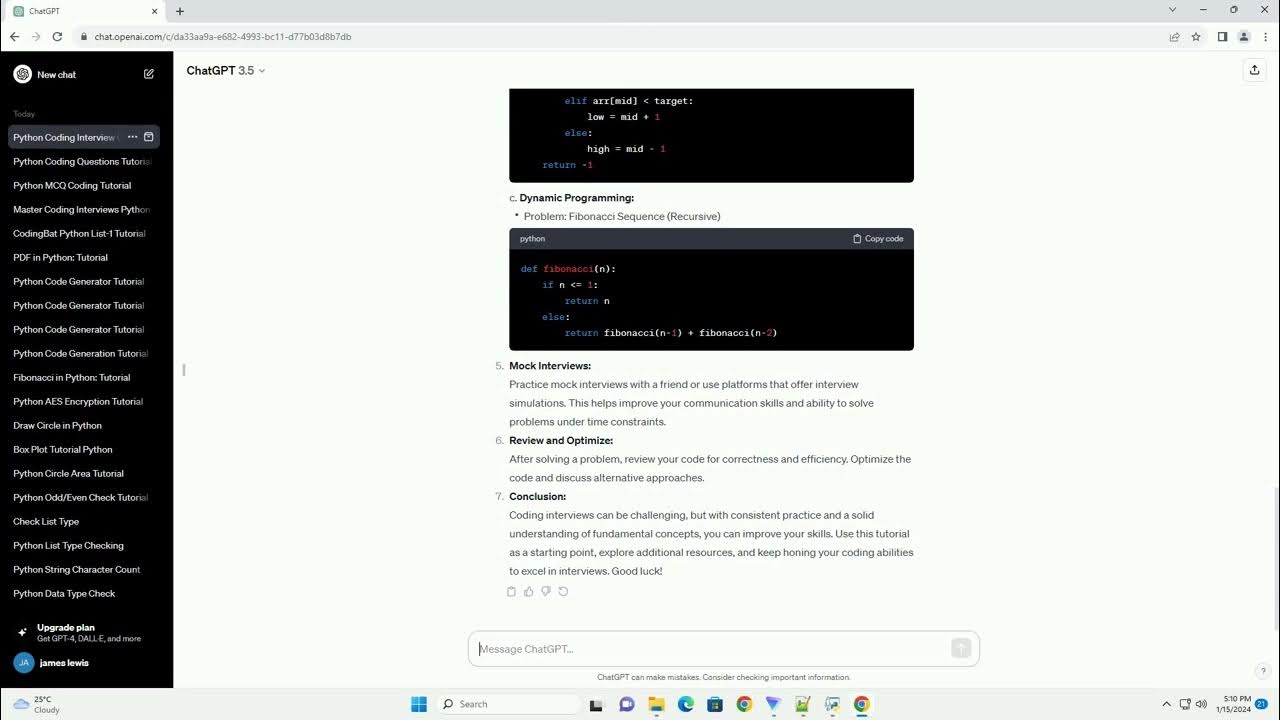Open the Chrome tab search dropdown
Screen dimensions: 1280x720
tap(1172, 10)
